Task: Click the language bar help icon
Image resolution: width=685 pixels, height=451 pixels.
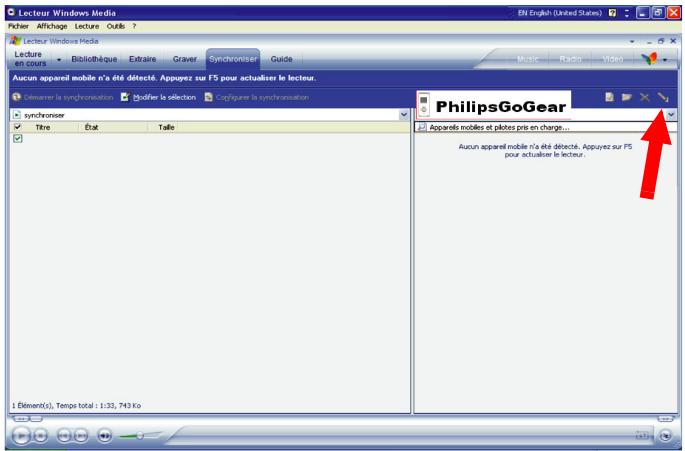Action: click(612, 13)
